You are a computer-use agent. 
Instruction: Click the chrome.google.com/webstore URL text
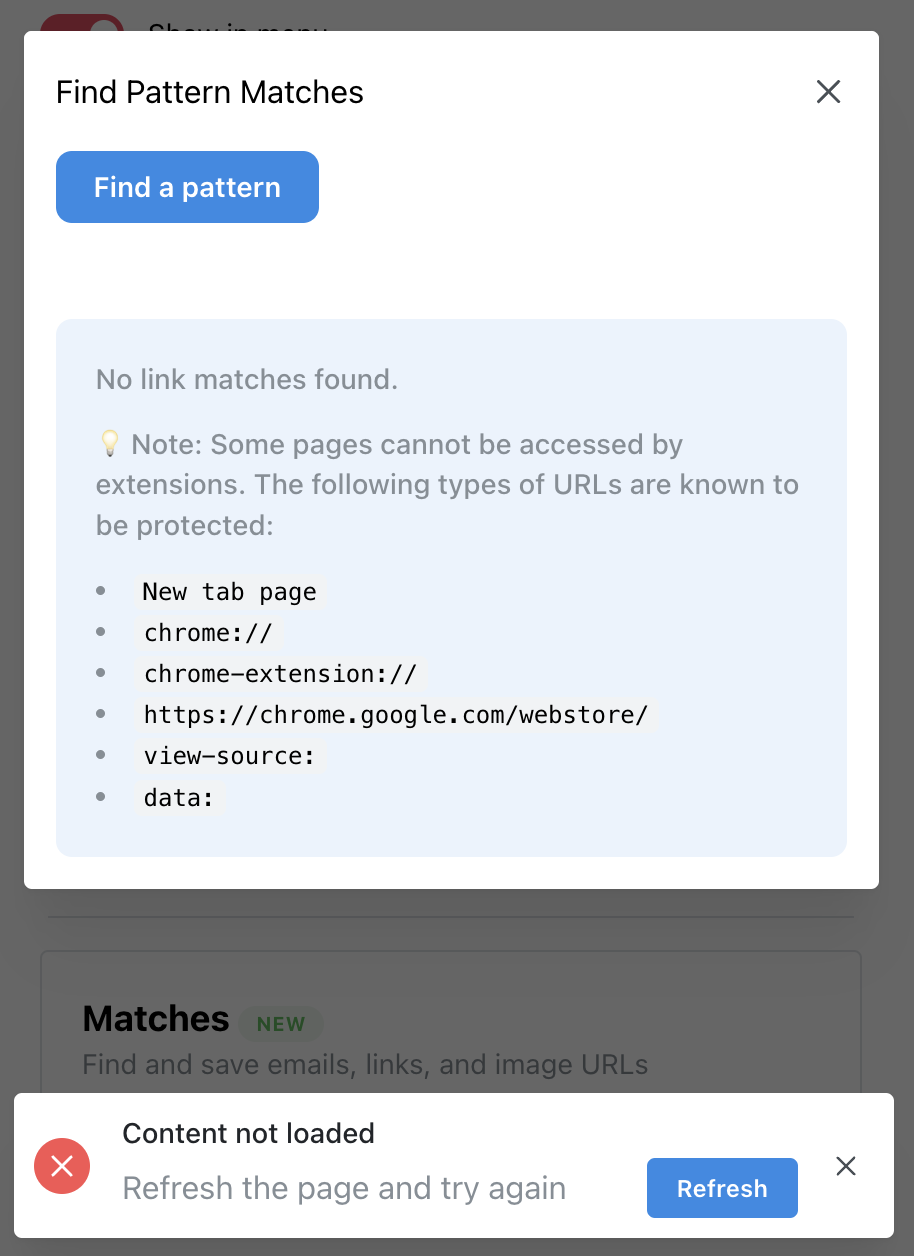[x=396, y=715]
